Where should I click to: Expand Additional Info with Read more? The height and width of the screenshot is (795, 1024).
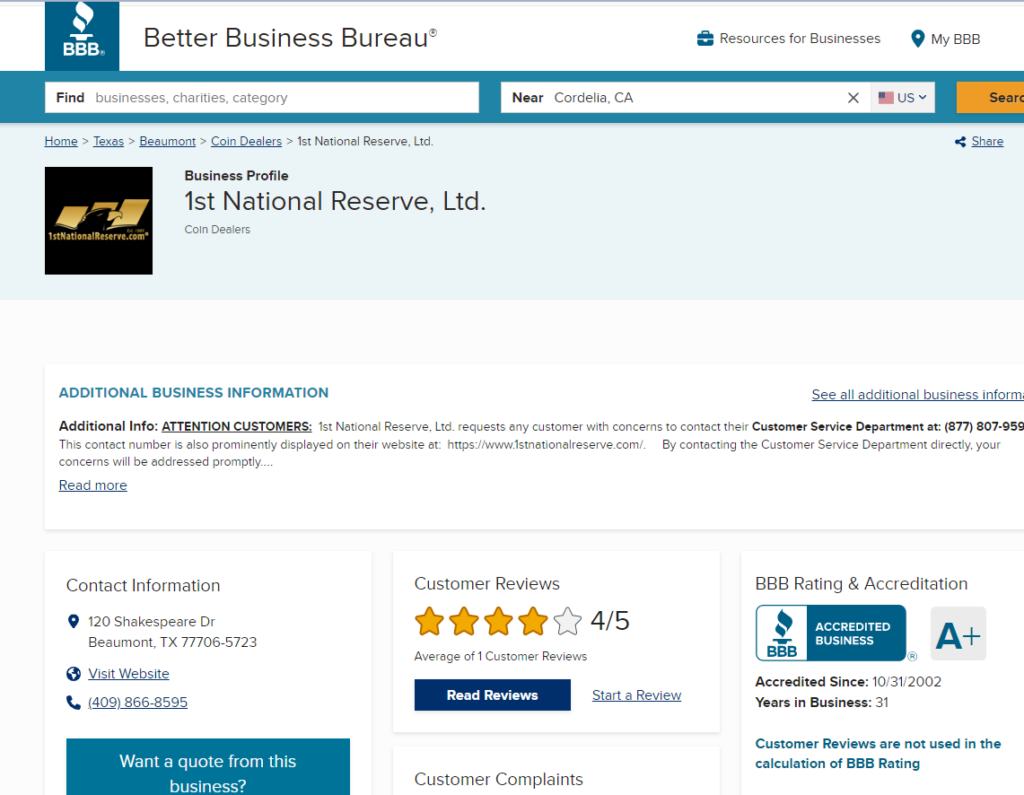93,485
